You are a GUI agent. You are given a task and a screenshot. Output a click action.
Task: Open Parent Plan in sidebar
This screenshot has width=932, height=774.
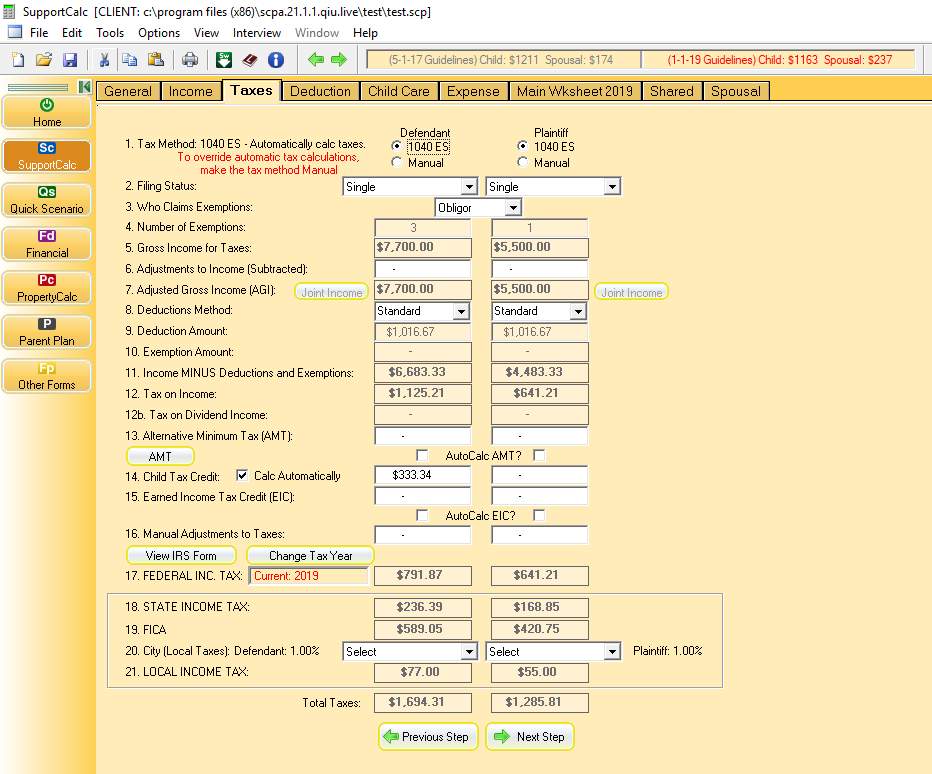click(x=47, y=332)
